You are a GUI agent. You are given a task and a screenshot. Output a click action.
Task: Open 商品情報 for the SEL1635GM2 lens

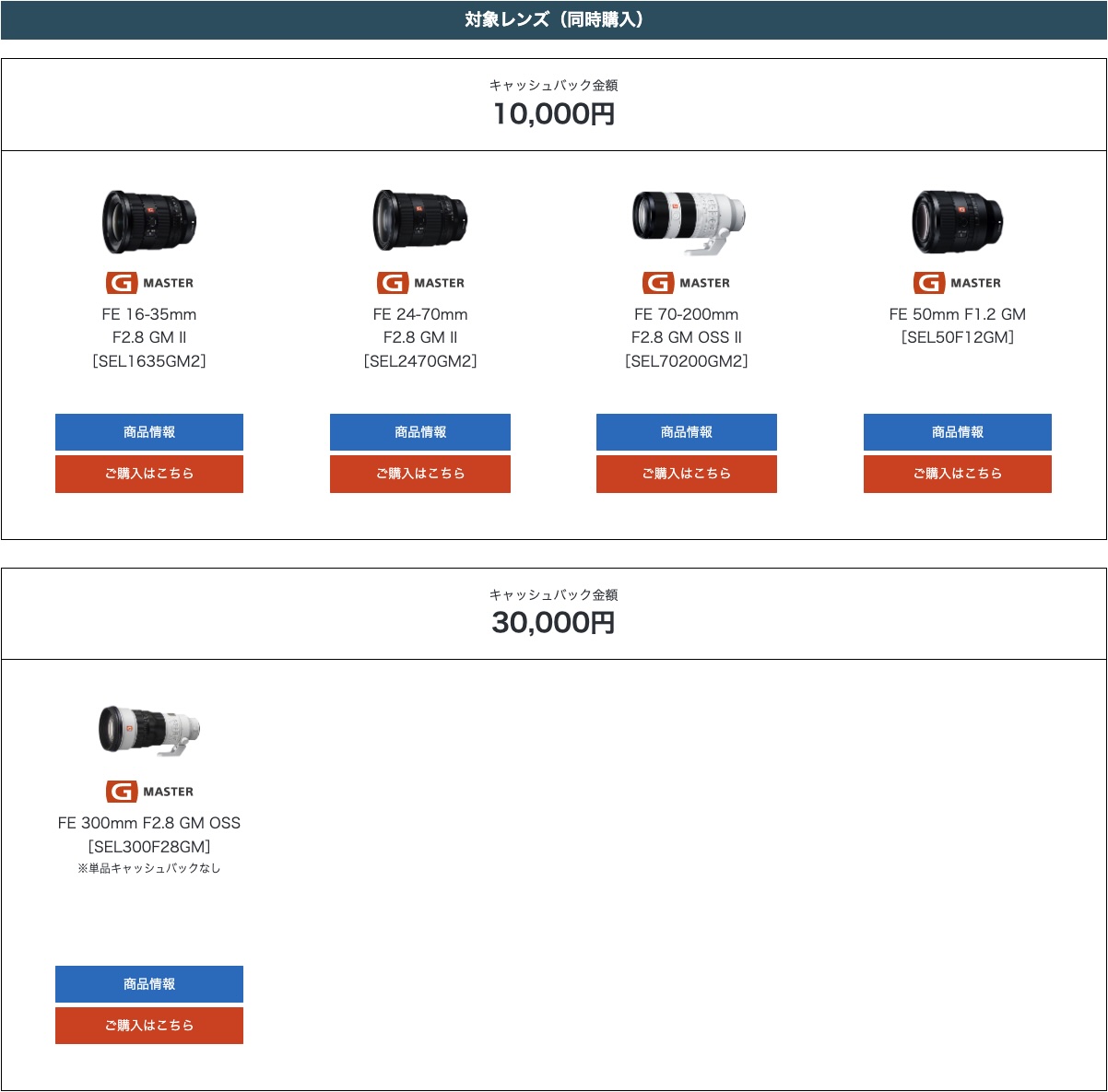point(149,432)
